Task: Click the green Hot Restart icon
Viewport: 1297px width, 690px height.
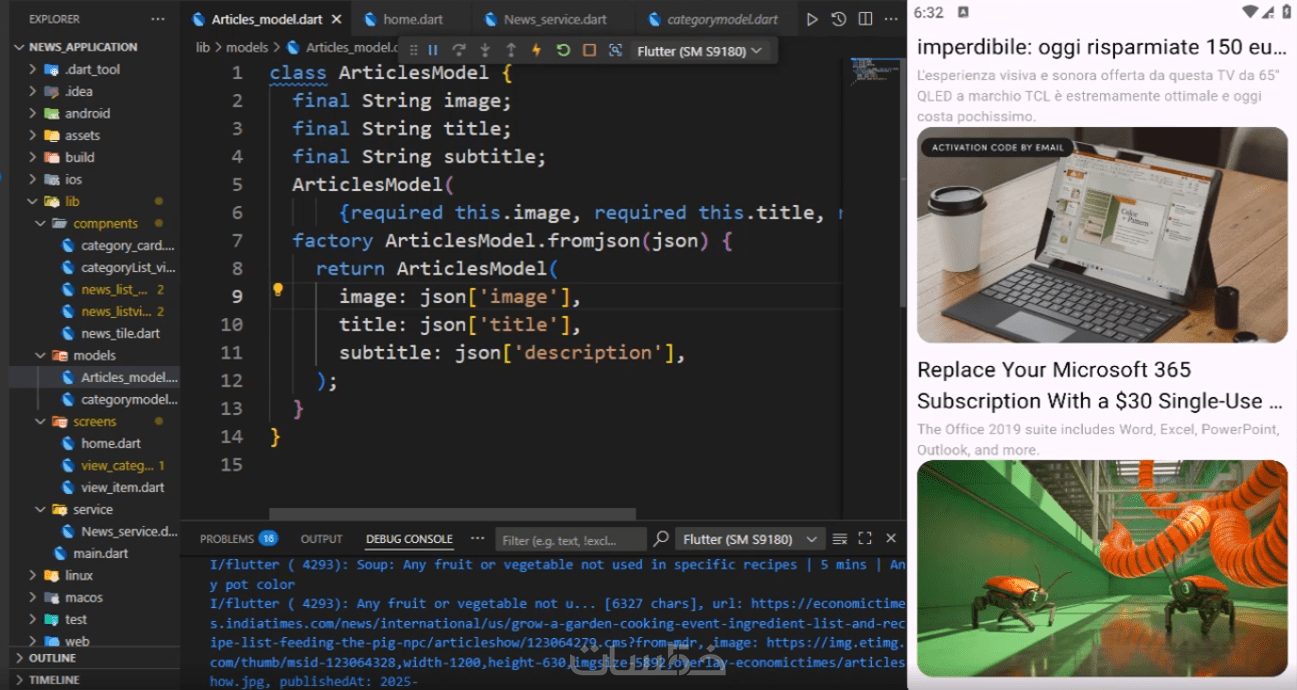Action: [x=563, y=50]
